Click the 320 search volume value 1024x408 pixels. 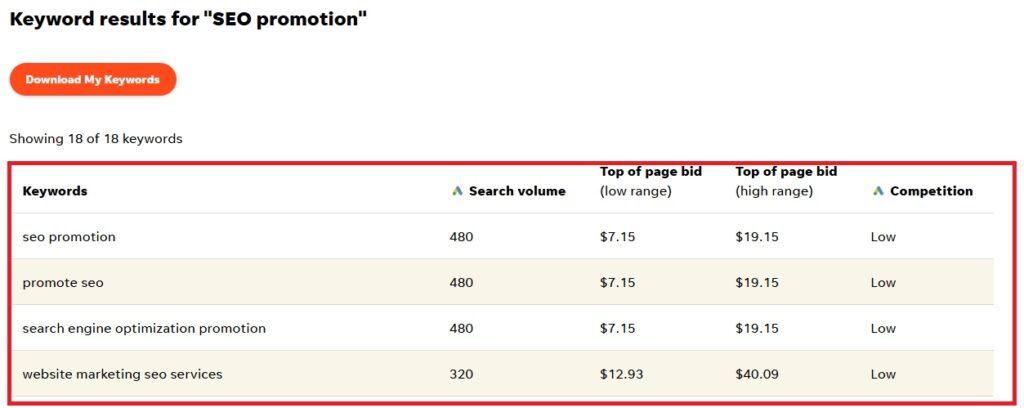pos(461,374)
